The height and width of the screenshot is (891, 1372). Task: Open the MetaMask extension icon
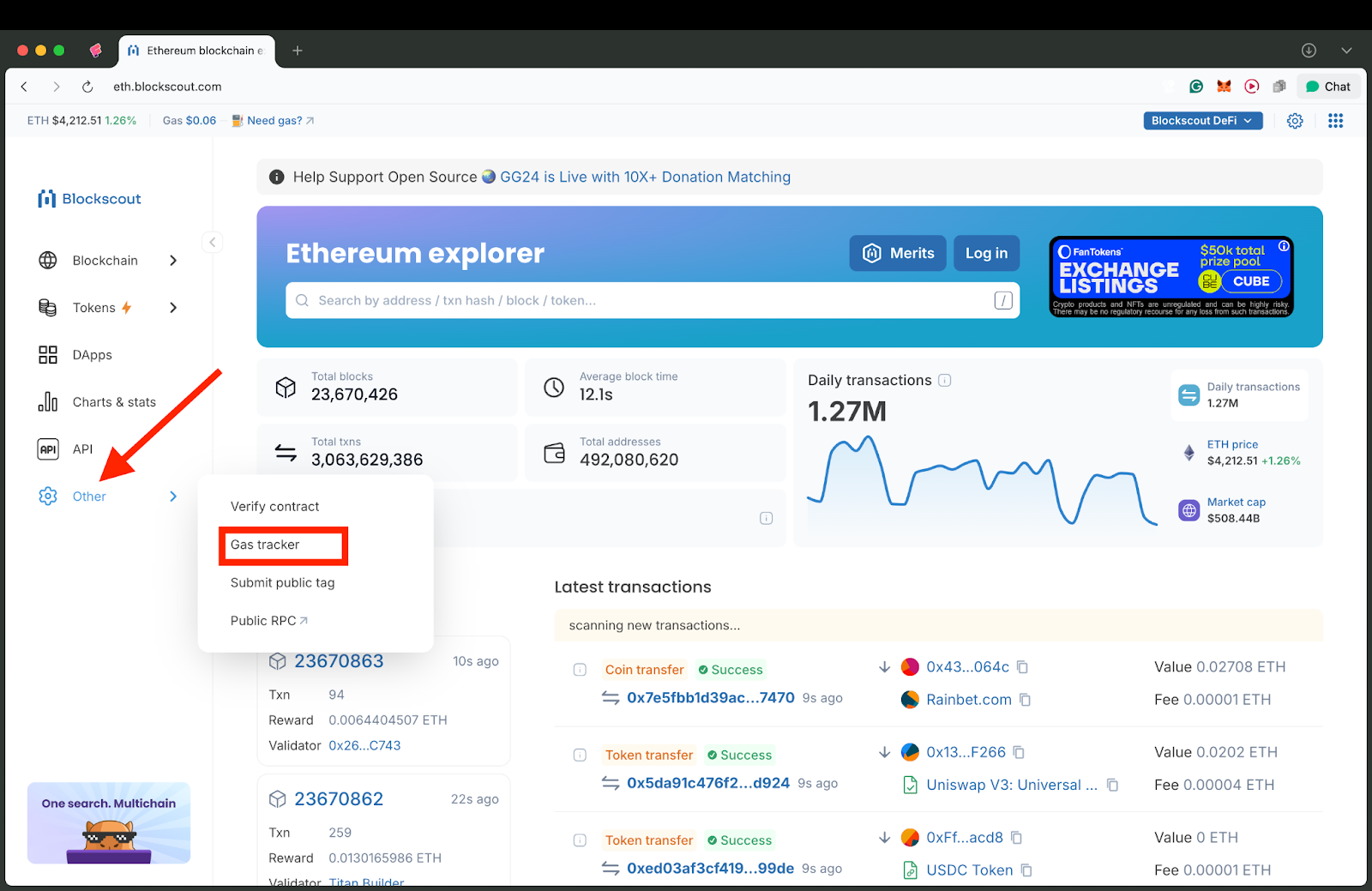click(x=1224, y=86)
